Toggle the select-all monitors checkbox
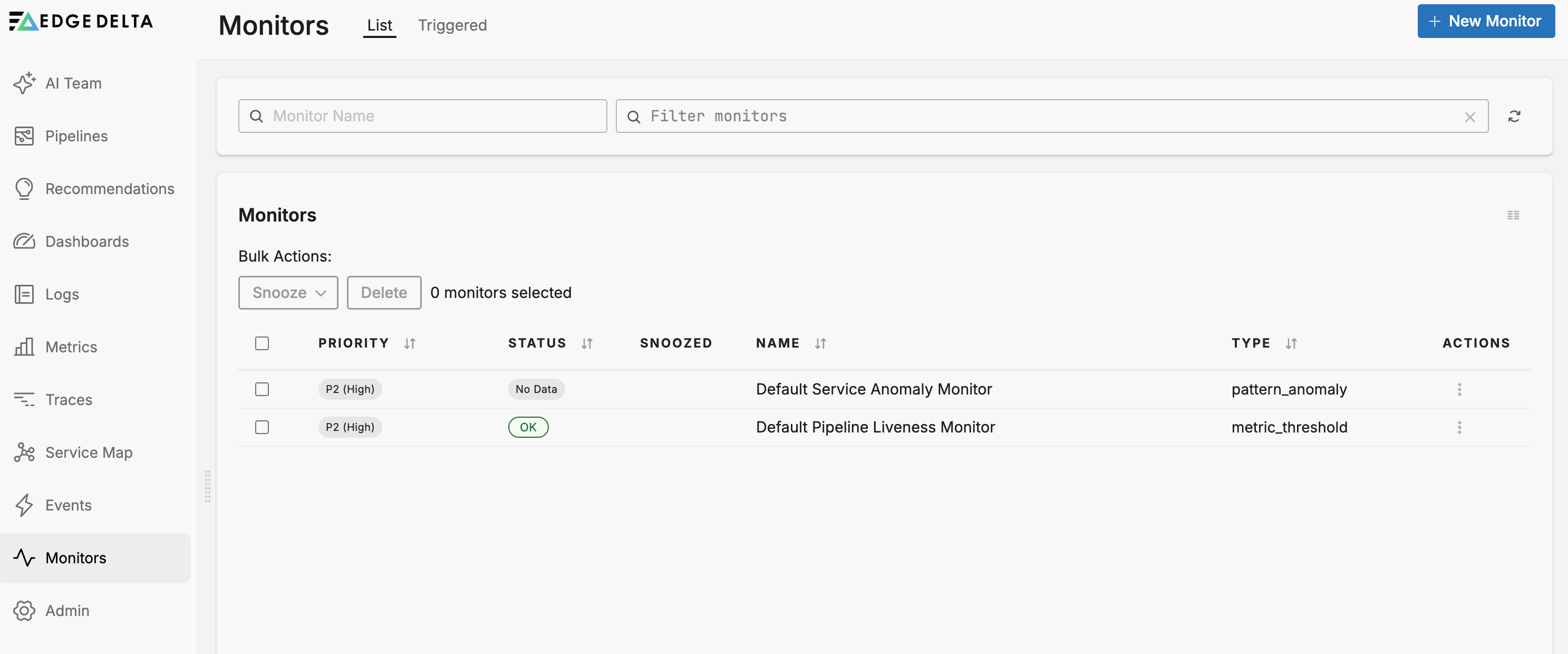The width and height of the screenshot is (1568, 654). click(262, 343)
